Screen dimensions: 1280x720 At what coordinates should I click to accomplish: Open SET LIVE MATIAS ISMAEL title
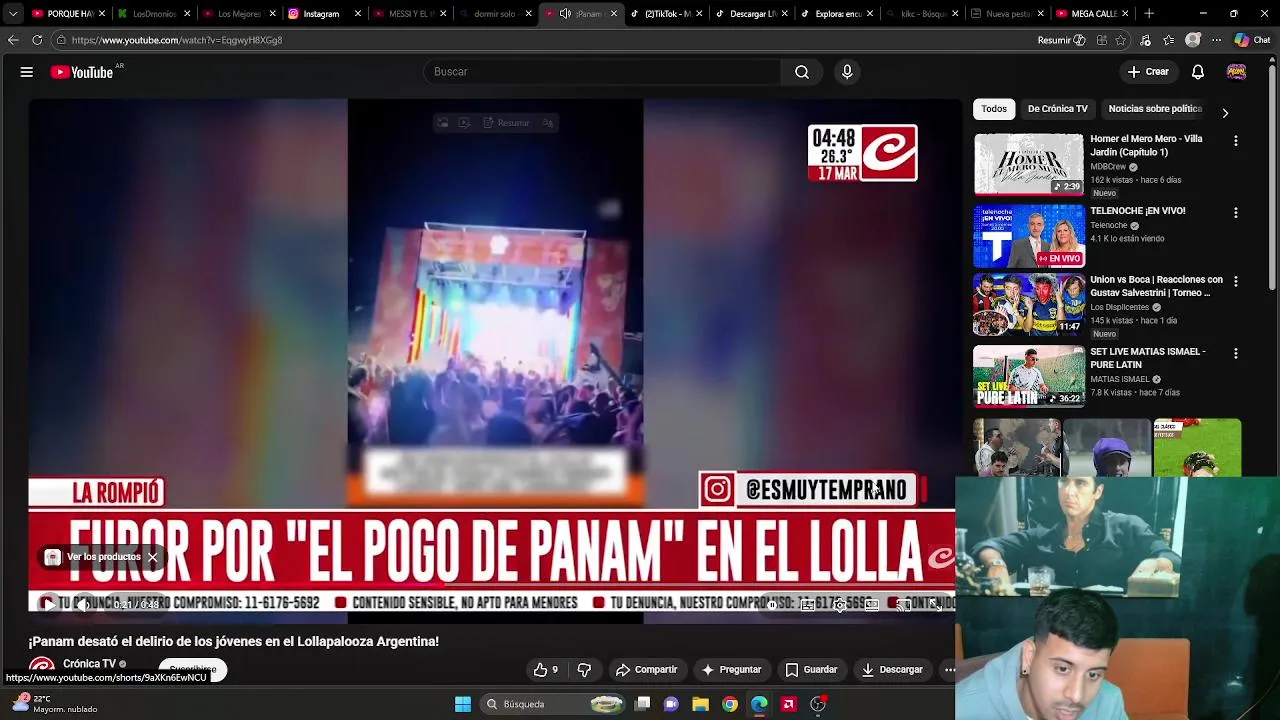pyautogui.click(x=1148, y=358)
